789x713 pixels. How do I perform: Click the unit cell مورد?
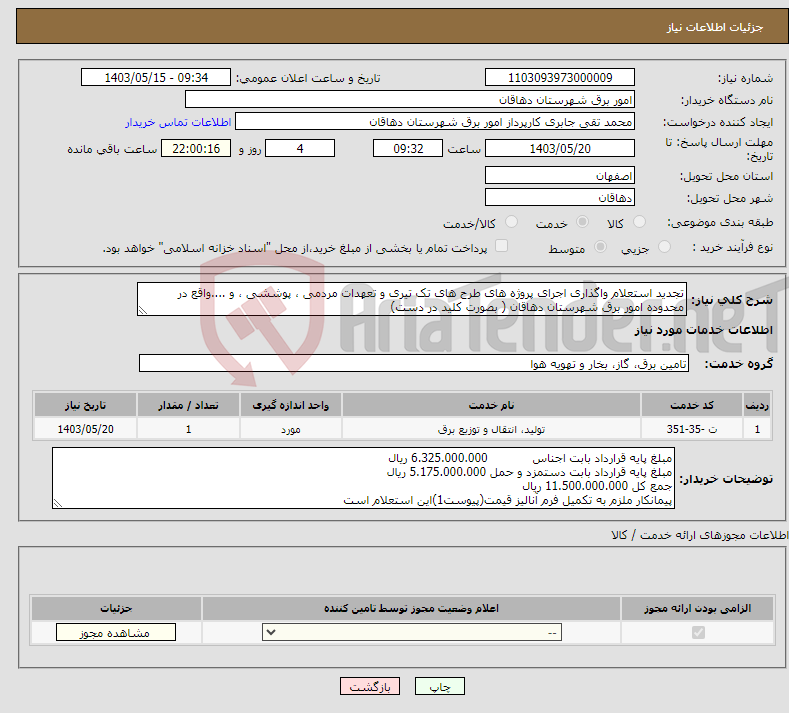290,429
